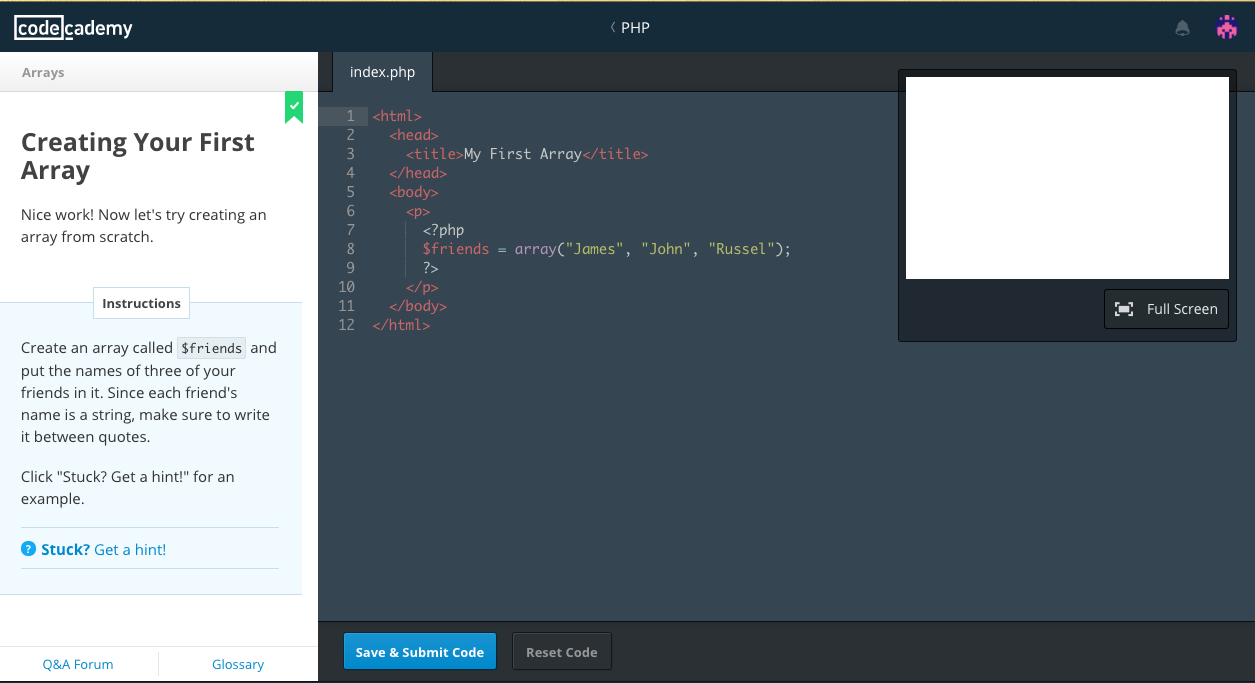The image size is (1255, 683).
Task: Click the heading Creating Your First Array
Action: pos(138,156)
